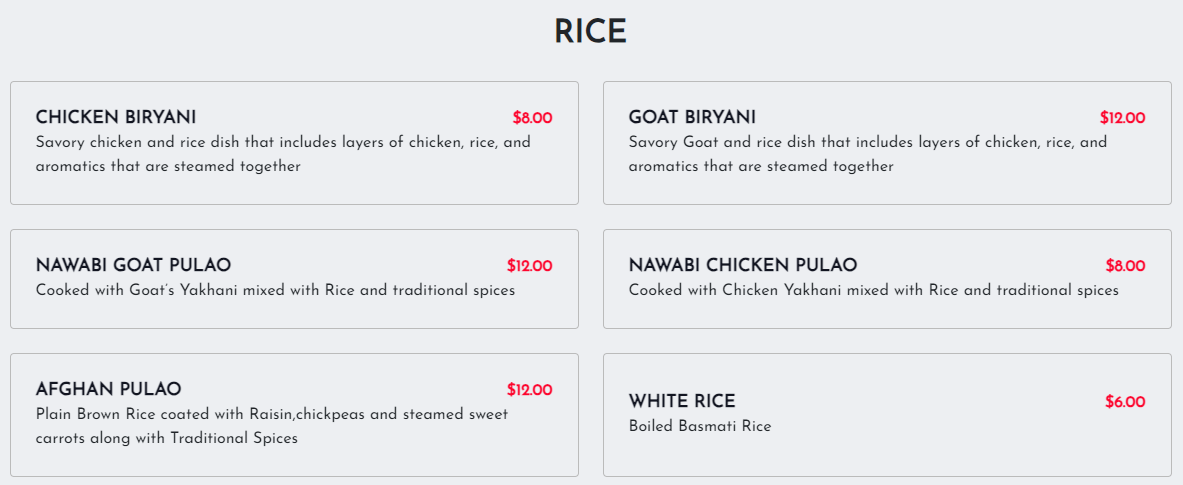Click the RICE section heading
The width and height of the screenshot is (1183, 485).
pos(590,32)
